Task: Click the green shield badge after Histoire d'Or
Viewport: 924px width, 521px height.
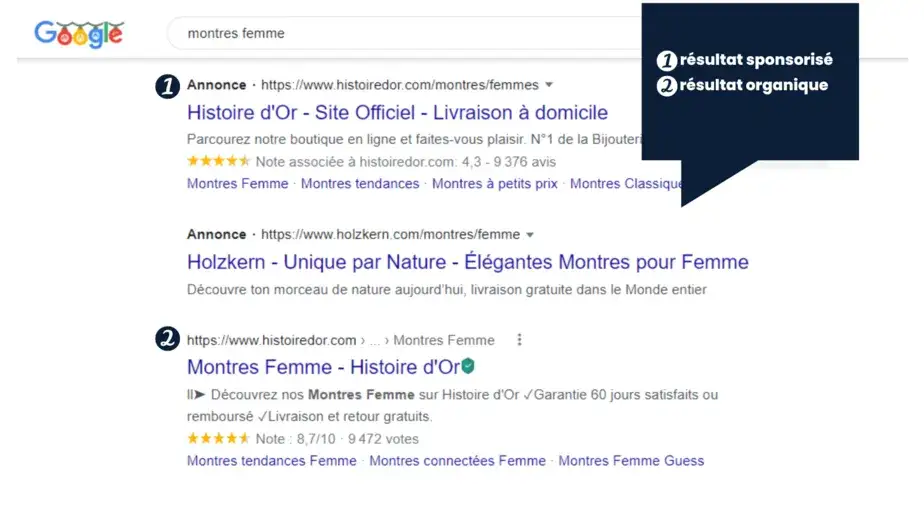Action: (468, 366)
